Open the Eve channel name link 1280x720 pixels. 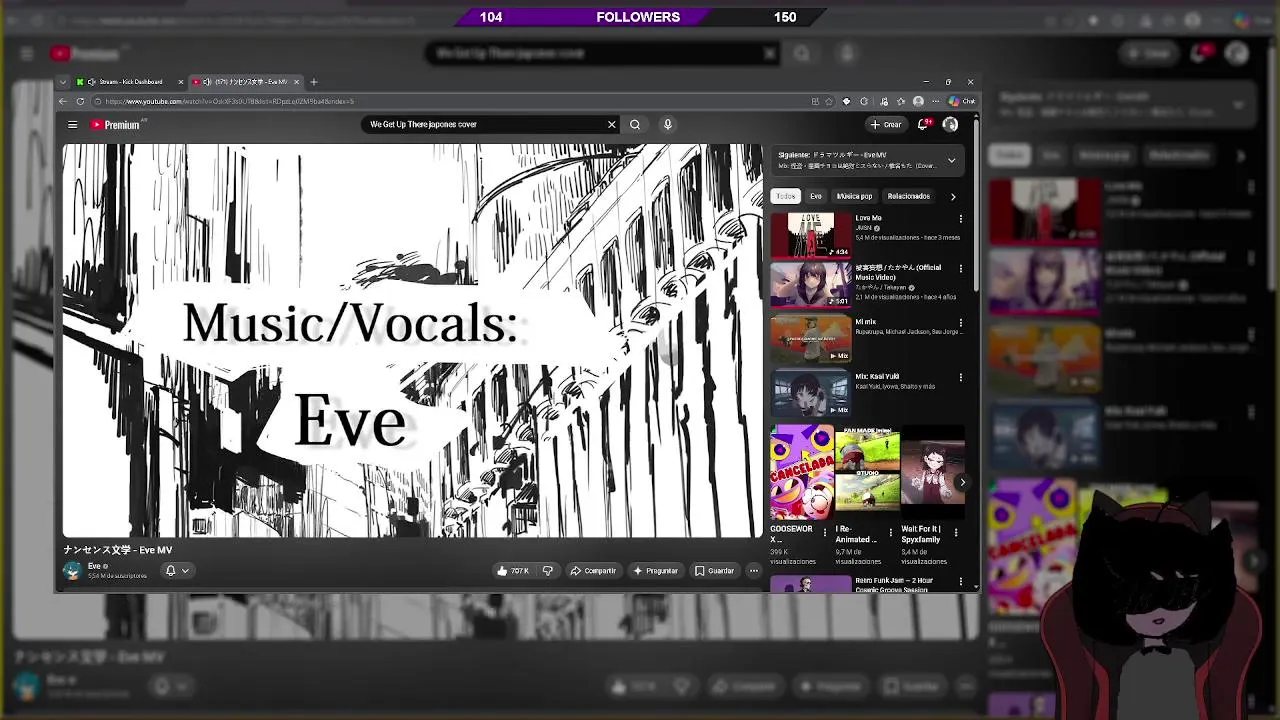point(94,566)
